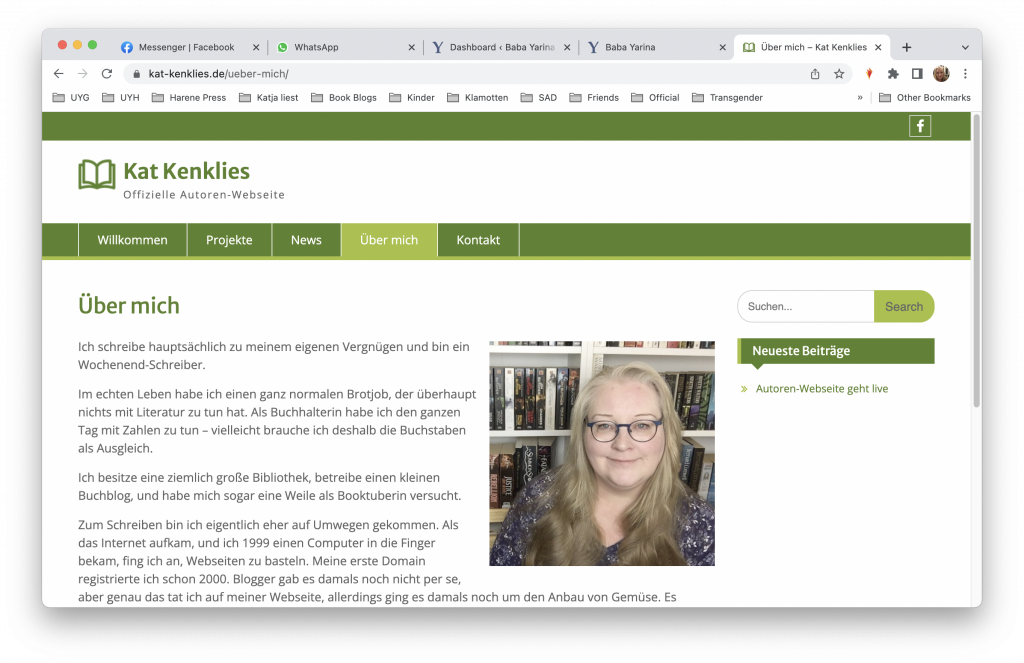The width and height of the screenshot is (1024, 663).
Task: Click into the Suchen search field
Action: pos(806,306)
